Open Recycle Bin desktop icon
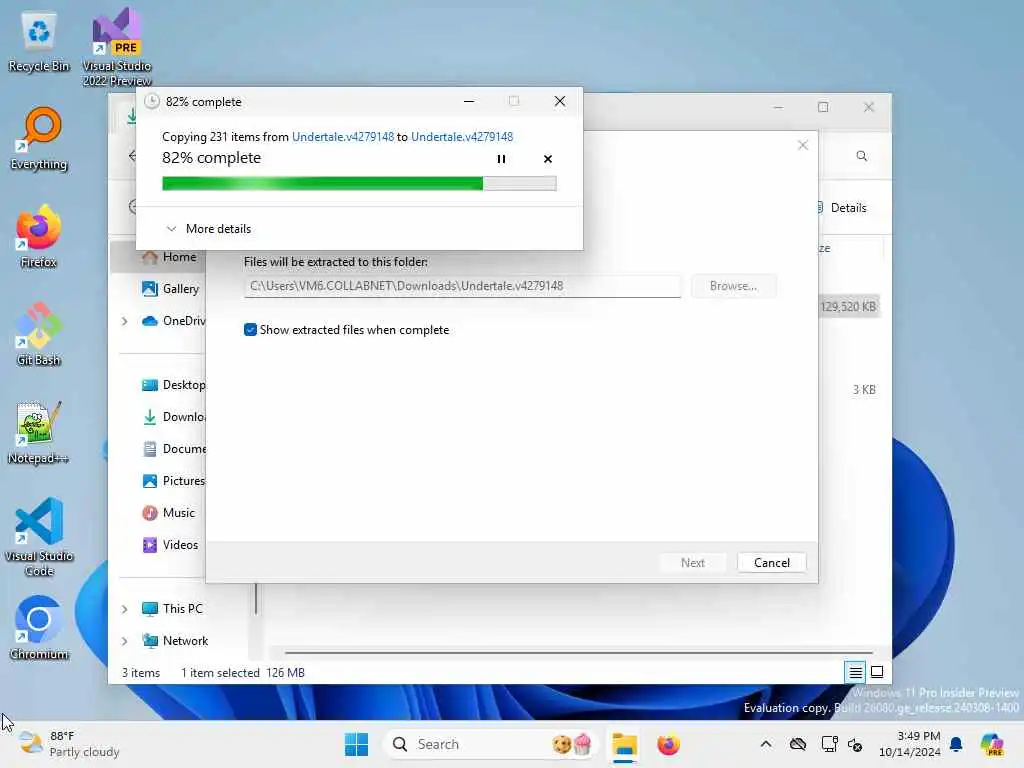This screenshot has height=768, width=1024. click(x=39, y=43)
